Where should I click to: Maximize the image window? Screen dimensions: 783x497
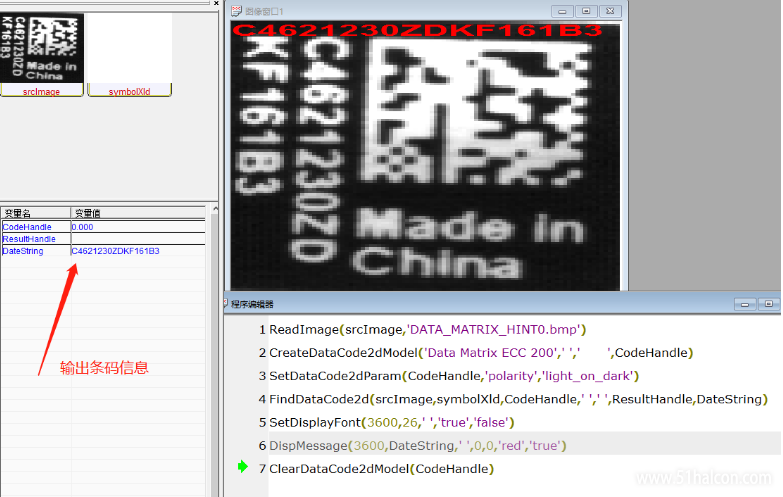[586, 11]
